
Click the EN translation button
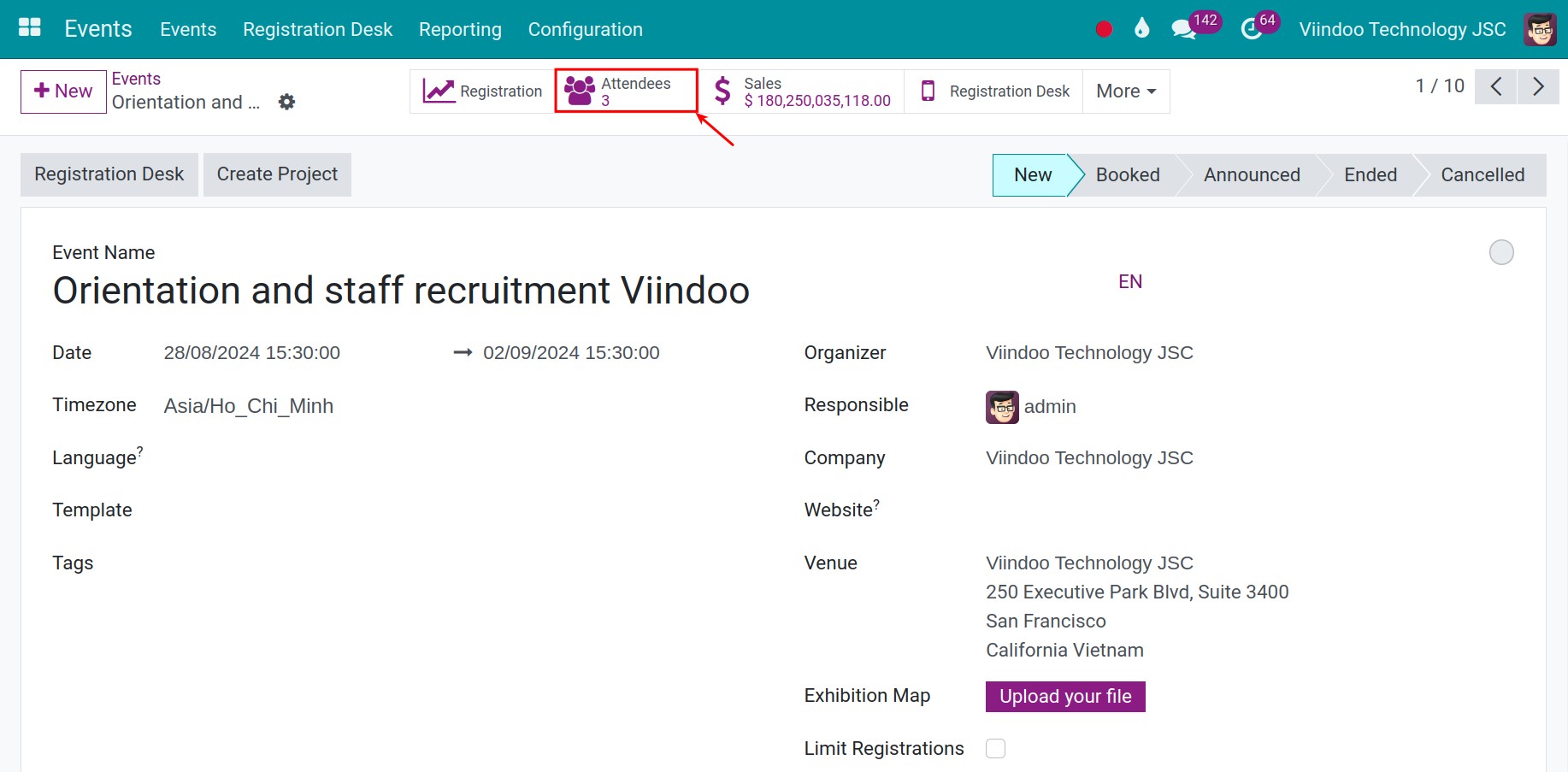[x=1130, y=282]
